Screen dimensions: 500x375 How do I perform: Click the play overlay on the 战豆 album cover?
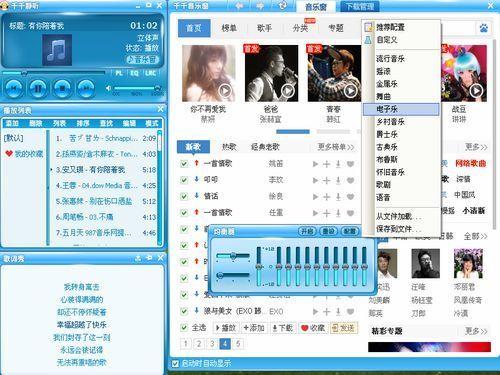[476, 90]
